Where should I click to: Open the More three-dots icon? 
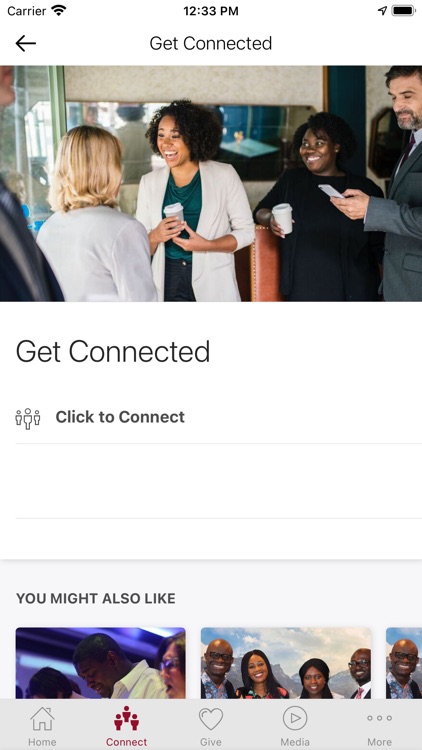point(379,718)
